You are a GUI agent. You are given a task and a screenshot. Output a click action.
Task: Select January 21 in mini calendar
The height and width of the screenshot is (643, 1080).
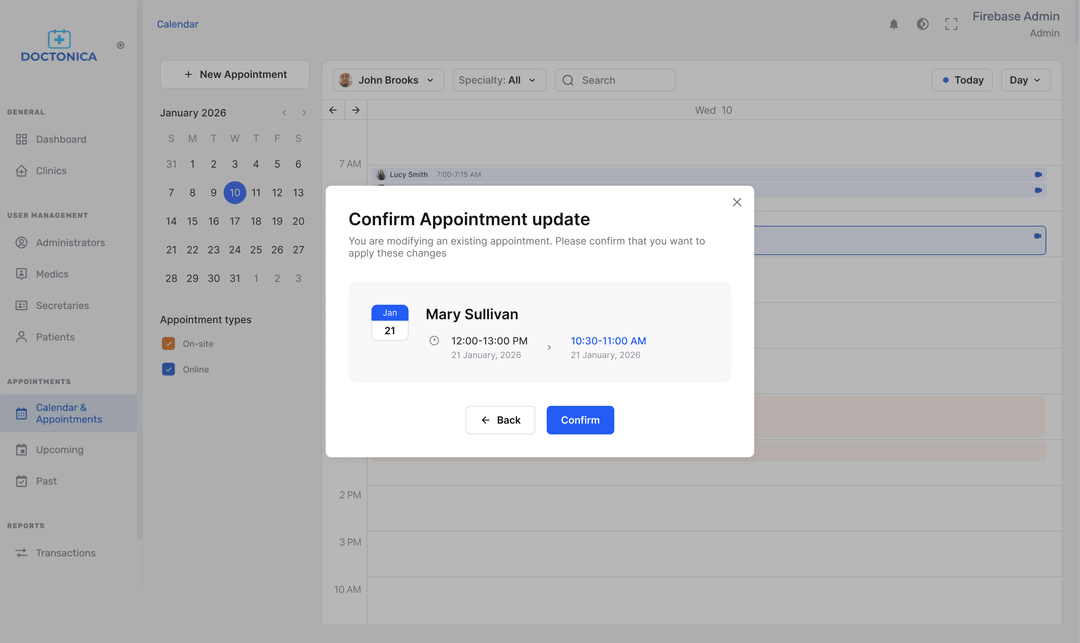tap(171, 250)
